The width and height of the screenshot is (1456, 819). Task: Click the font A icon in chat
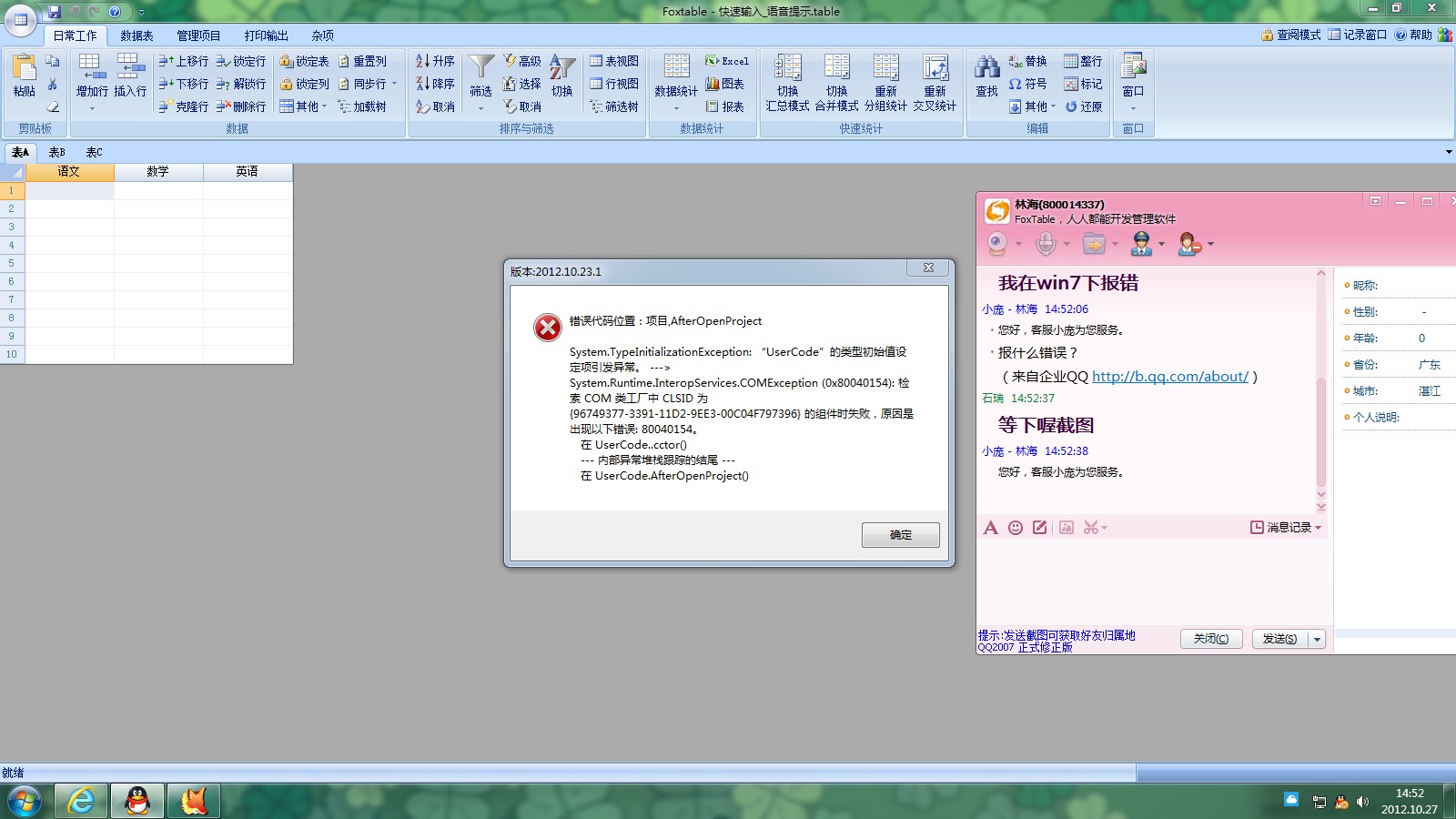click(x=991, y=527)
